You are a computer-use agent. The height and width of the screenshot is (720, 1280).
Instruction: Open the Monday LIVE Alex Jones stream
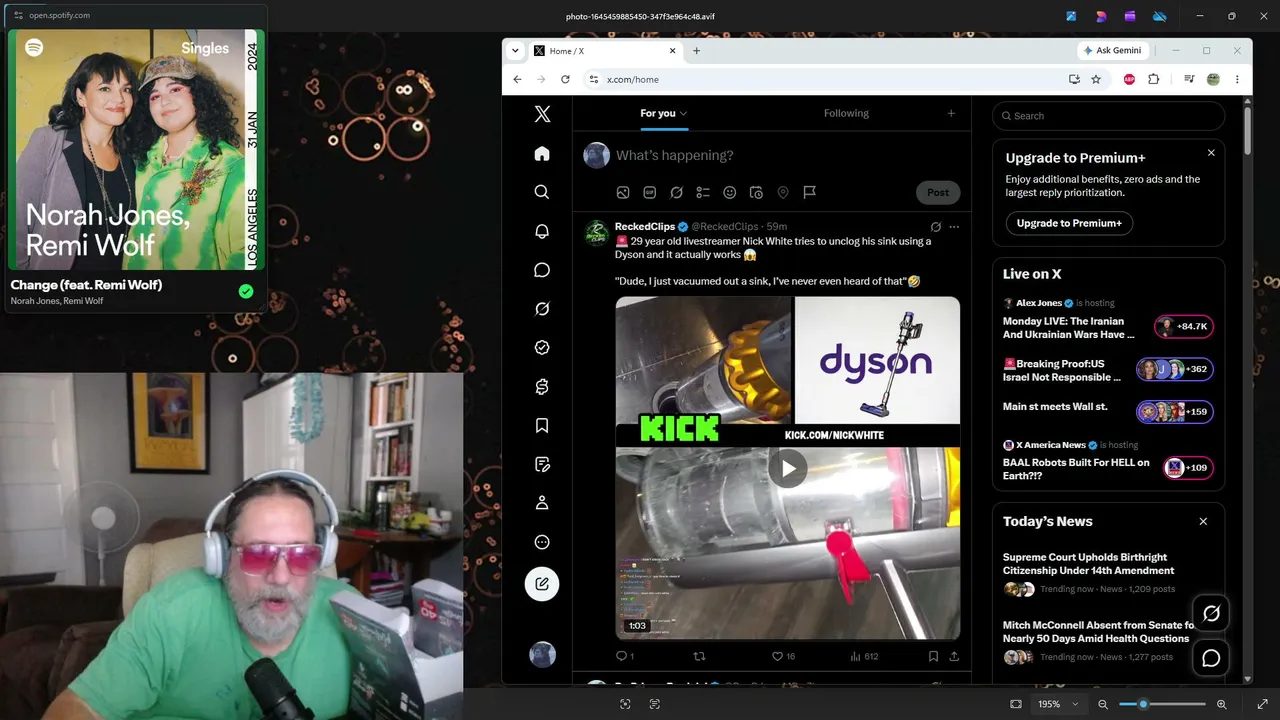1069,328
